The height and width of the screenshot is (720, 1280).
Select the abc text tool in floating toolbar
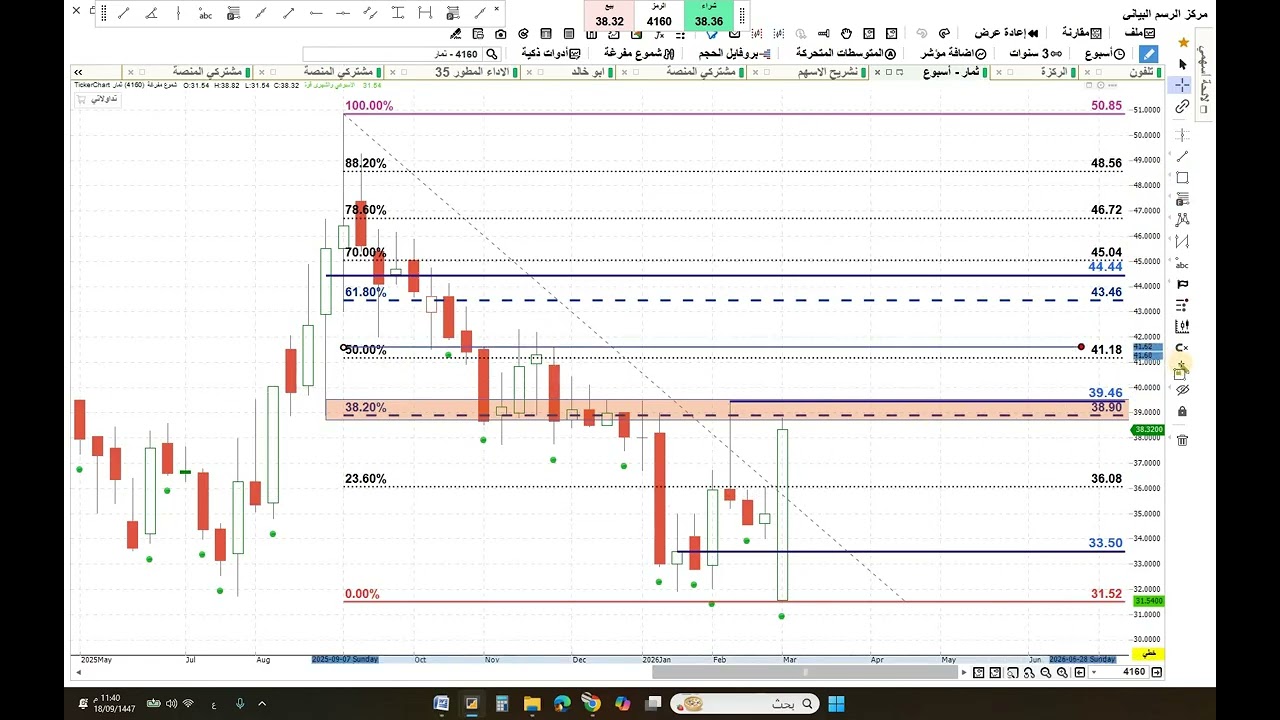coord(206,14)
